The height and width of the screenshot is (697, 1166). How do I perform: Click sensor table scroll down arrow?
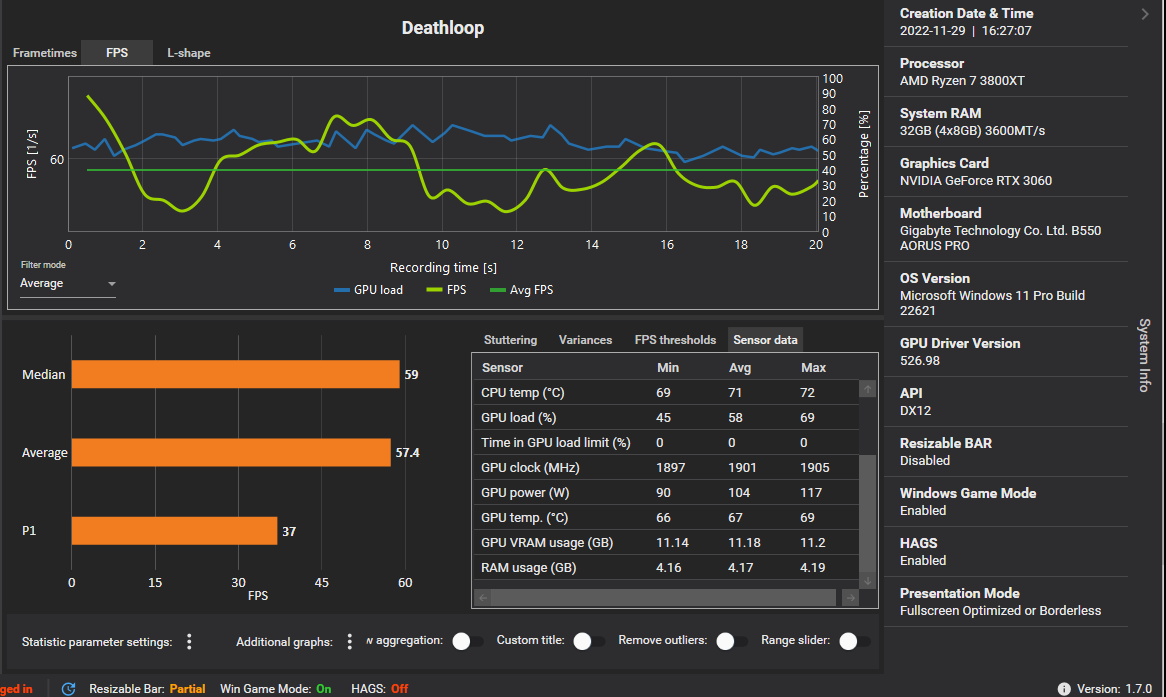(867, 581)
